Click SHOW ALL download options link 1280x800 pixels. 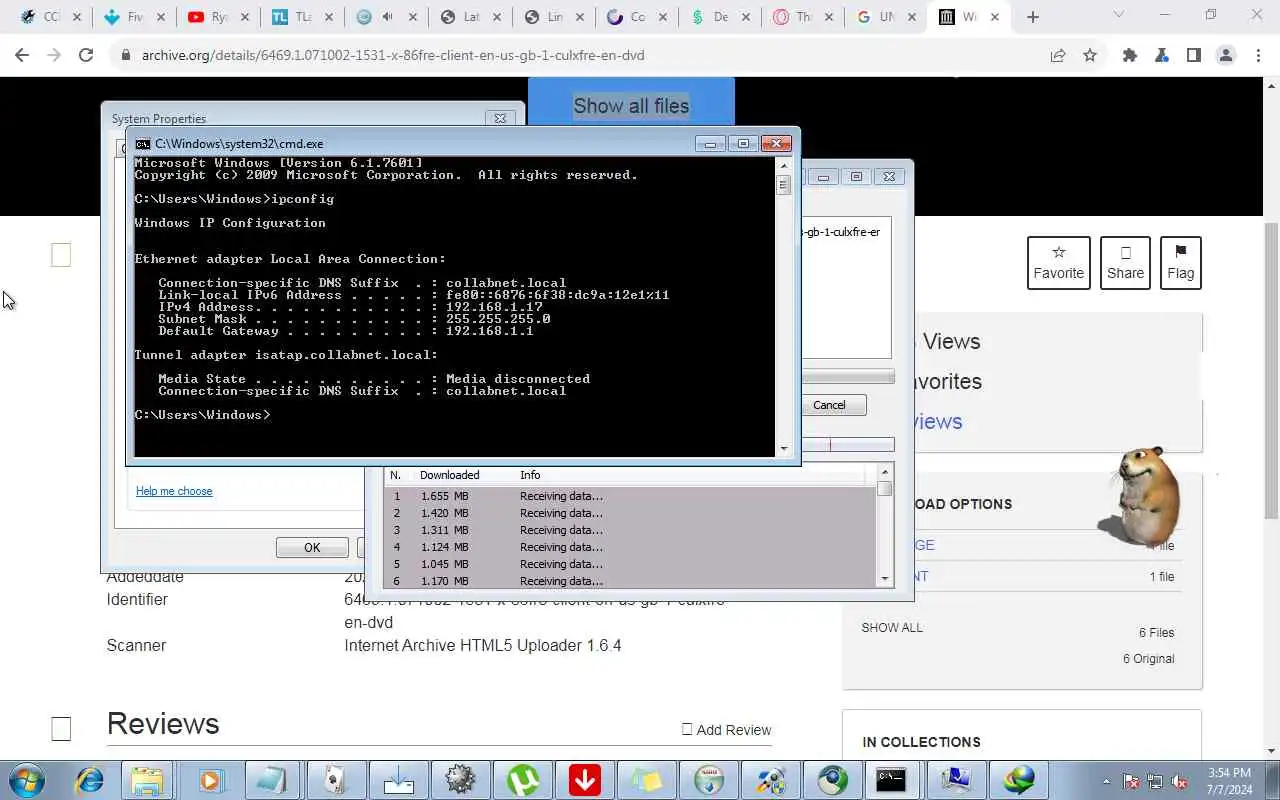(x=892, y=628)
